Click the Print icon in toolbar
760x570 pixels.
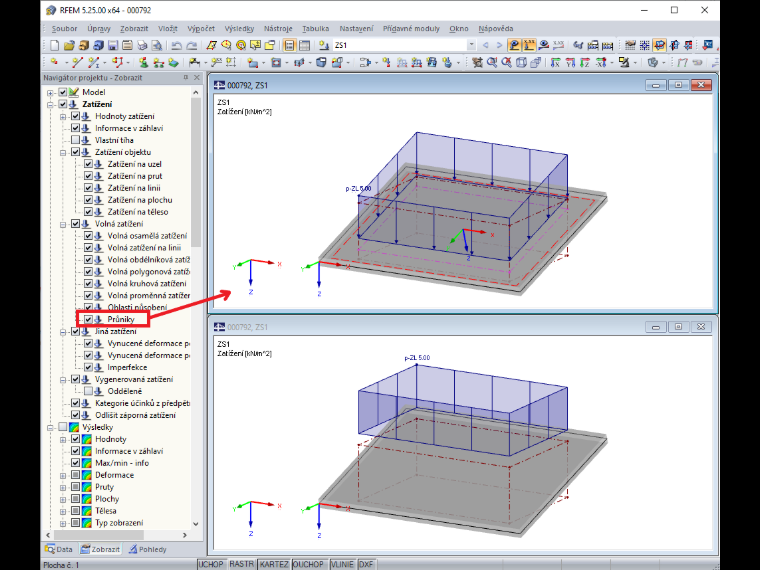pos(142,45)
